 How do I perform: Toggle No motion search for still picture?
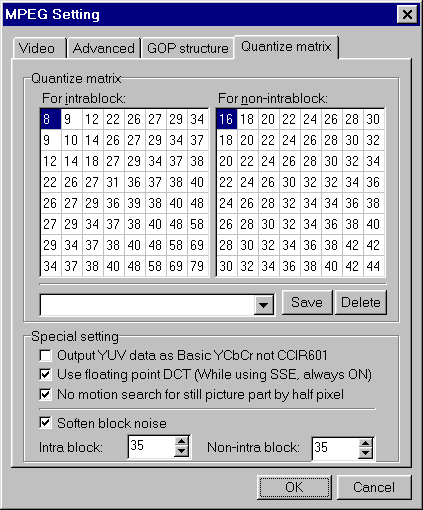[45, 394]
